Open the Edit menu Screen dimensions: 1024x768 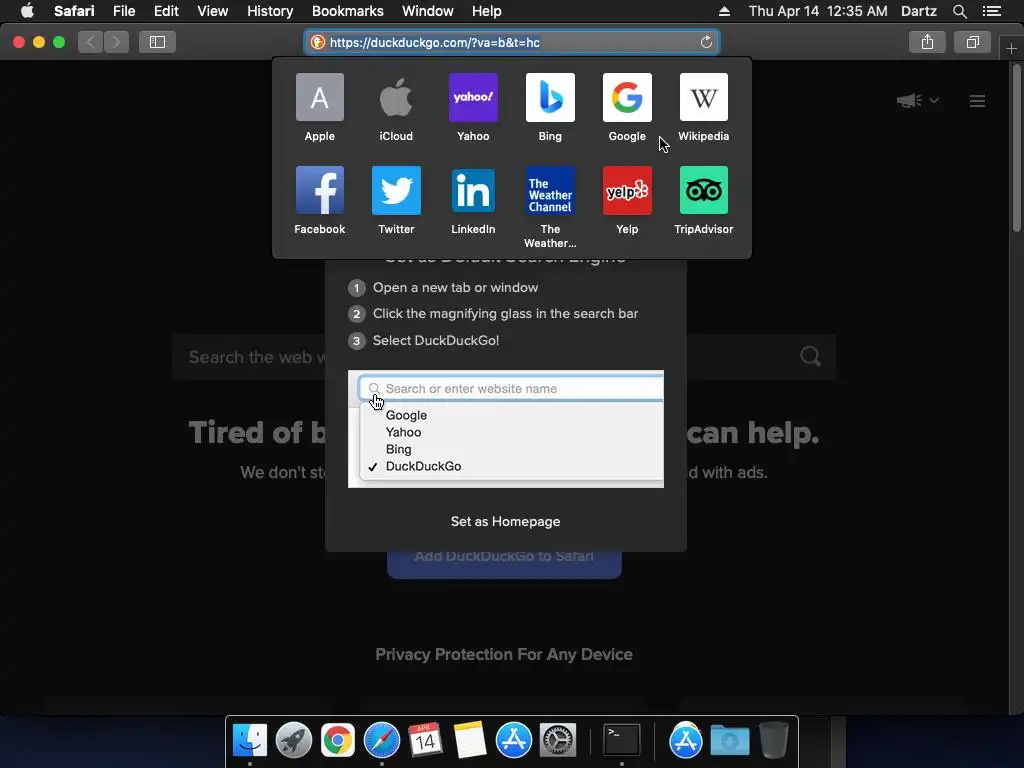tap(166, 11)
